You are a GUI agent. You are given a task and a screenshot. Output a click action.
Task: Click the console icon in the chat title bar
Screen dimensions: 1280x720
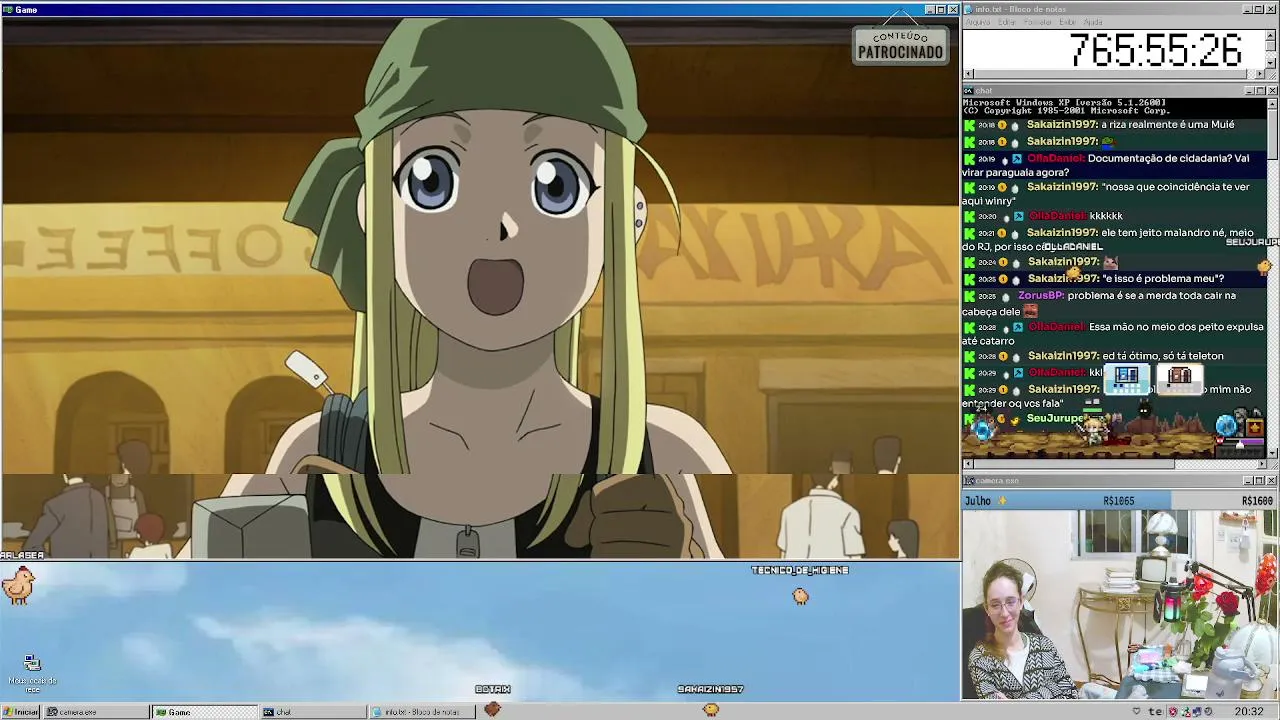[969, 91]
